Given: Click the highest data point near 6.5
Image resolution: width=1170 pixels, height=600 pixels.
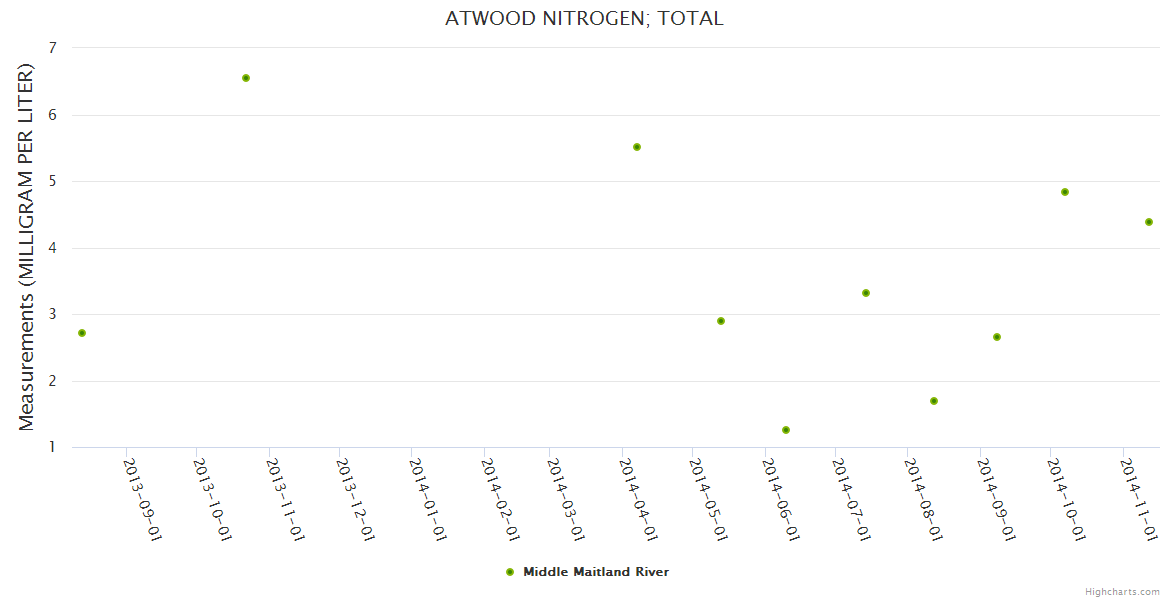Looking at the screenshot, I should click(246, 78).
